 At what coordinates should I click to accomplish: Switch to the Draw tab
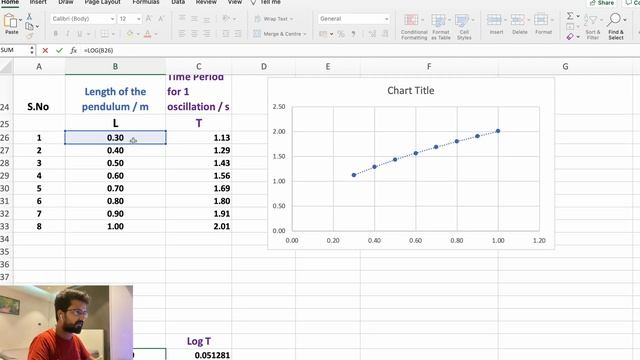click(x=66, y=2)
